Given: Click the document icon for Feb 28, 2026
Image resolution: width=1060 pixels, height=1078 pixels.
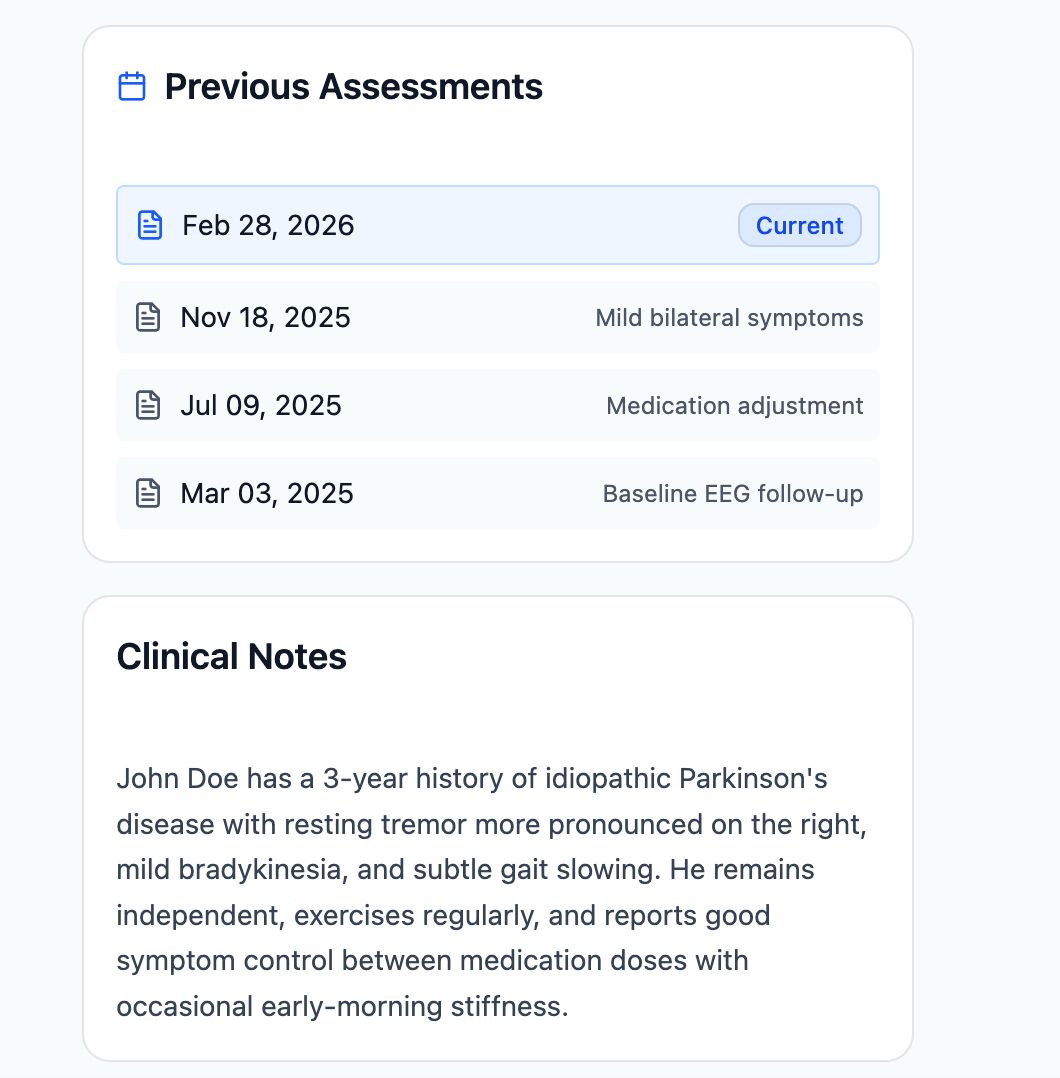Looking at the screenshot, I should 150,226.
